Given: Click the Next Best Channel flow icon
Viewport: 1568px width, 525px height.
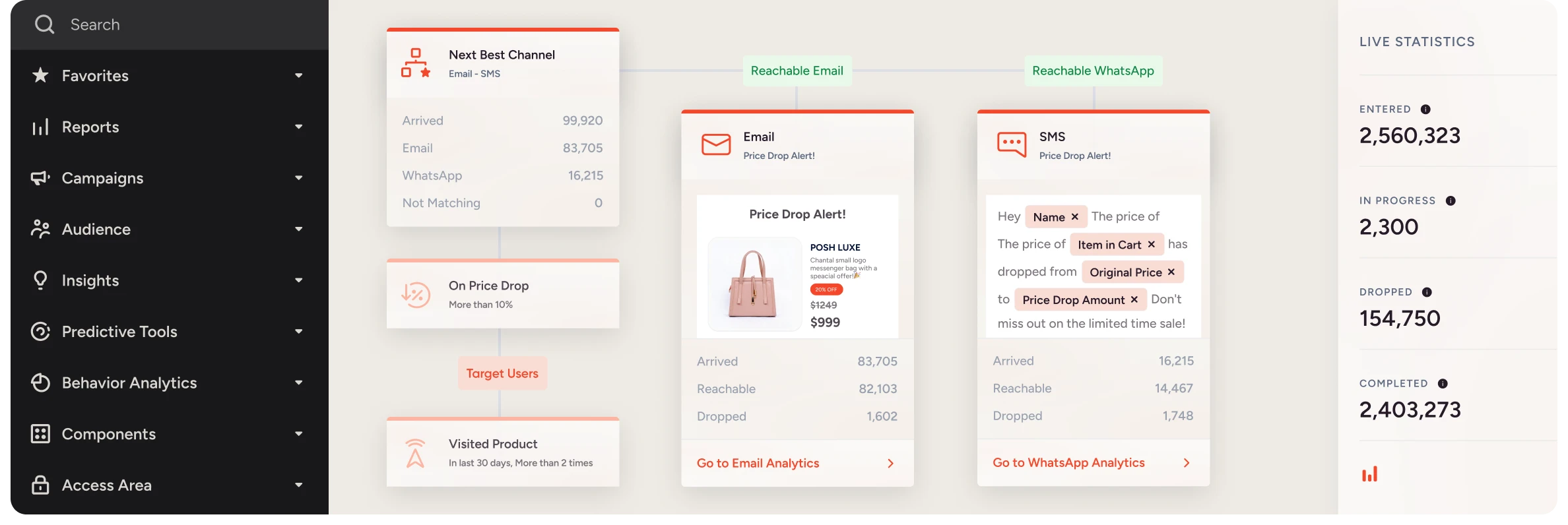Looking at the screenshot, I should 416,63.
